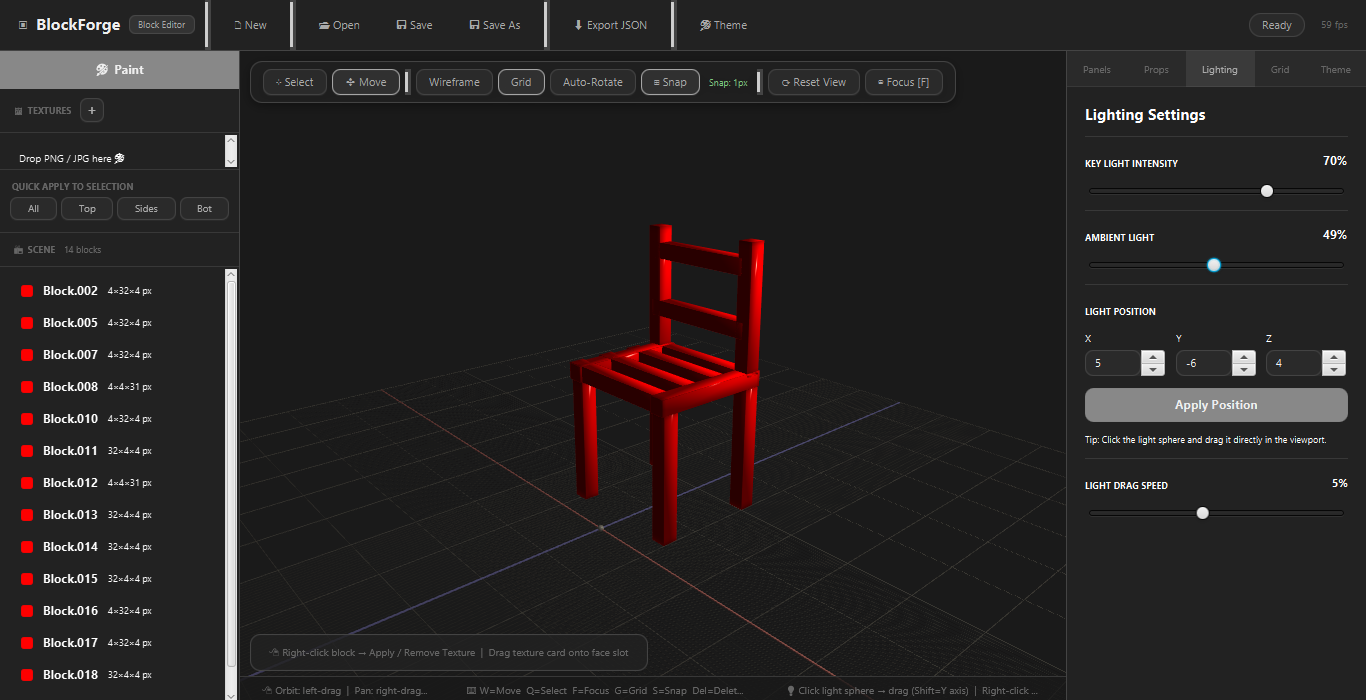Apply texture to Bot face

pos(204,209)
